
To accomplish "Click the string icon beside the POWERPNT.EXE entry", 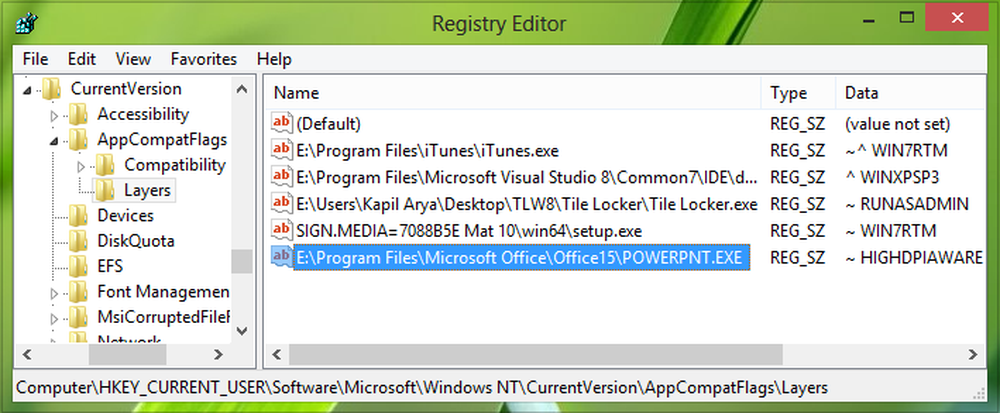I will coord(281,257).
